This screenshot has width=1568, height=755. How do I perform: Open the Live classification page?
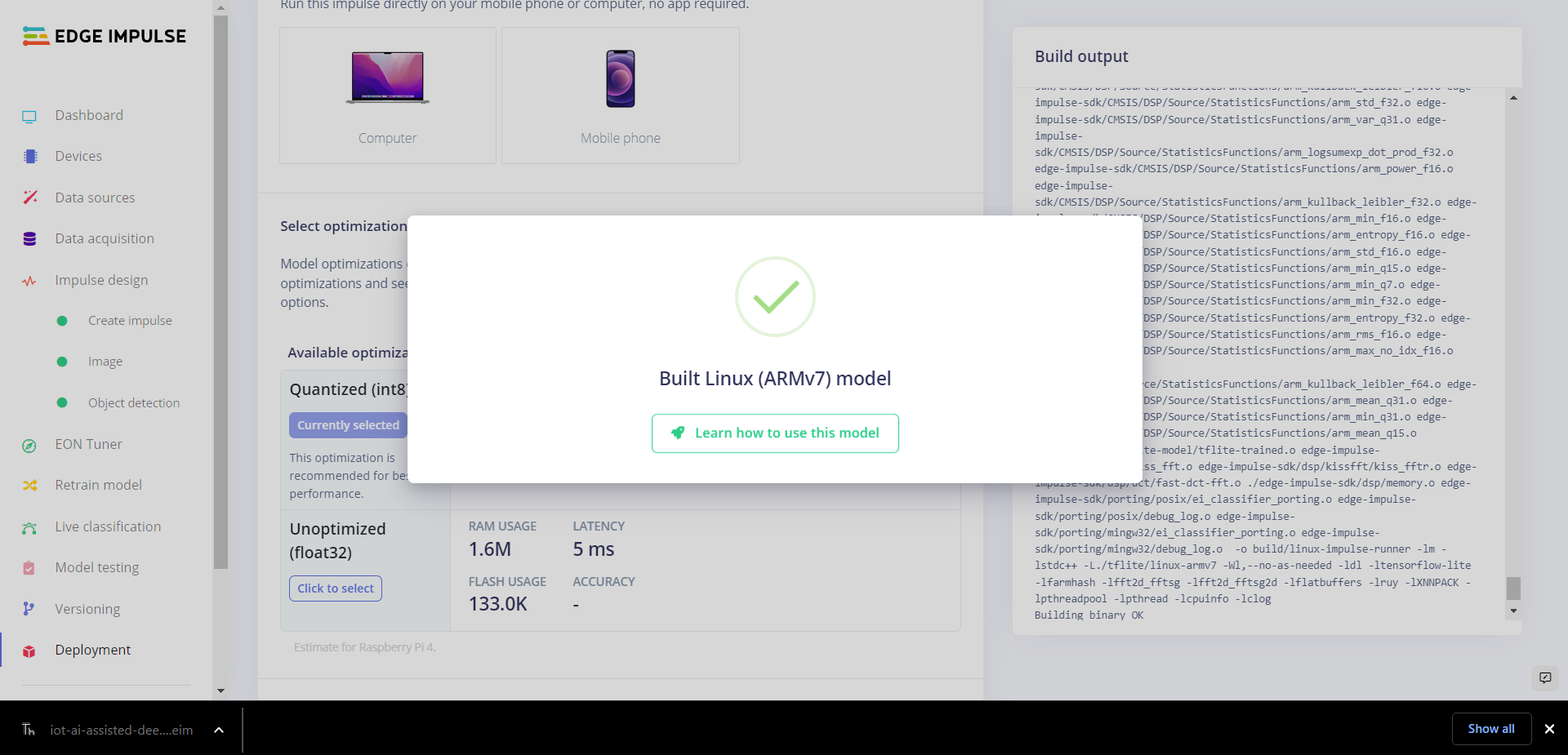pyautogui.click(x=108, y=526)
